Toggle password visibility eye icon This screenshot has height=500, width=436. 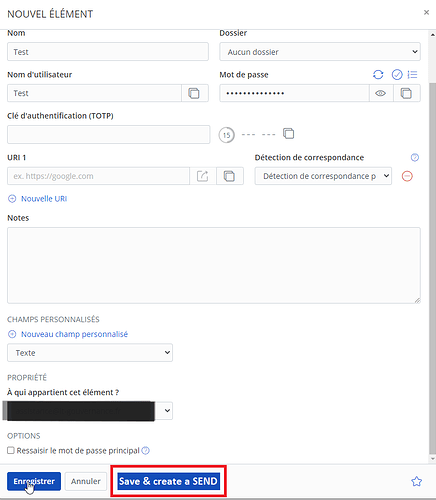click(x=381, y=93)
